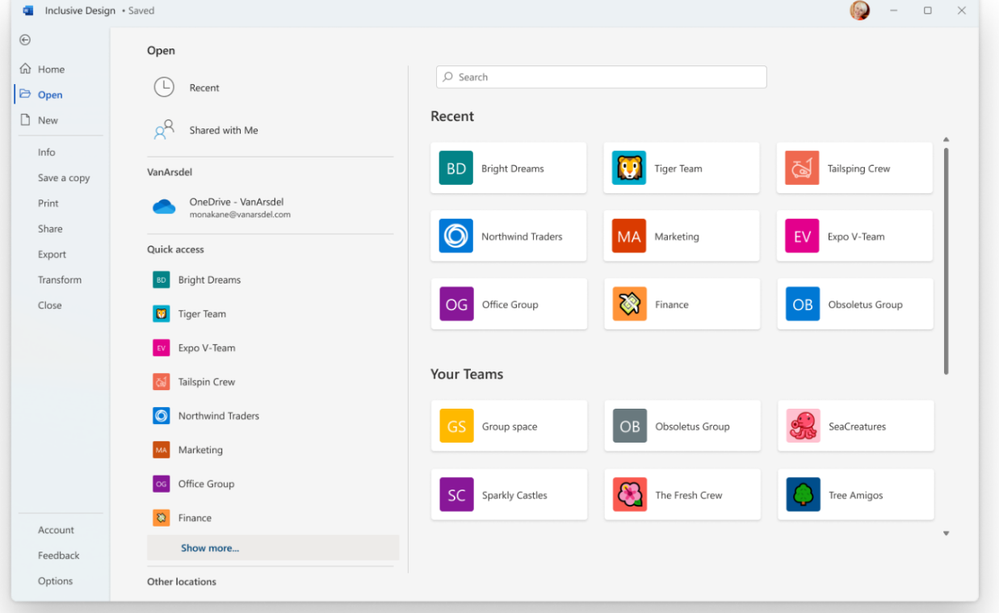This screenshot has height=613, width=999.
Task: Click the scrollbar up arrow
Action: click(x=946, y=139)
